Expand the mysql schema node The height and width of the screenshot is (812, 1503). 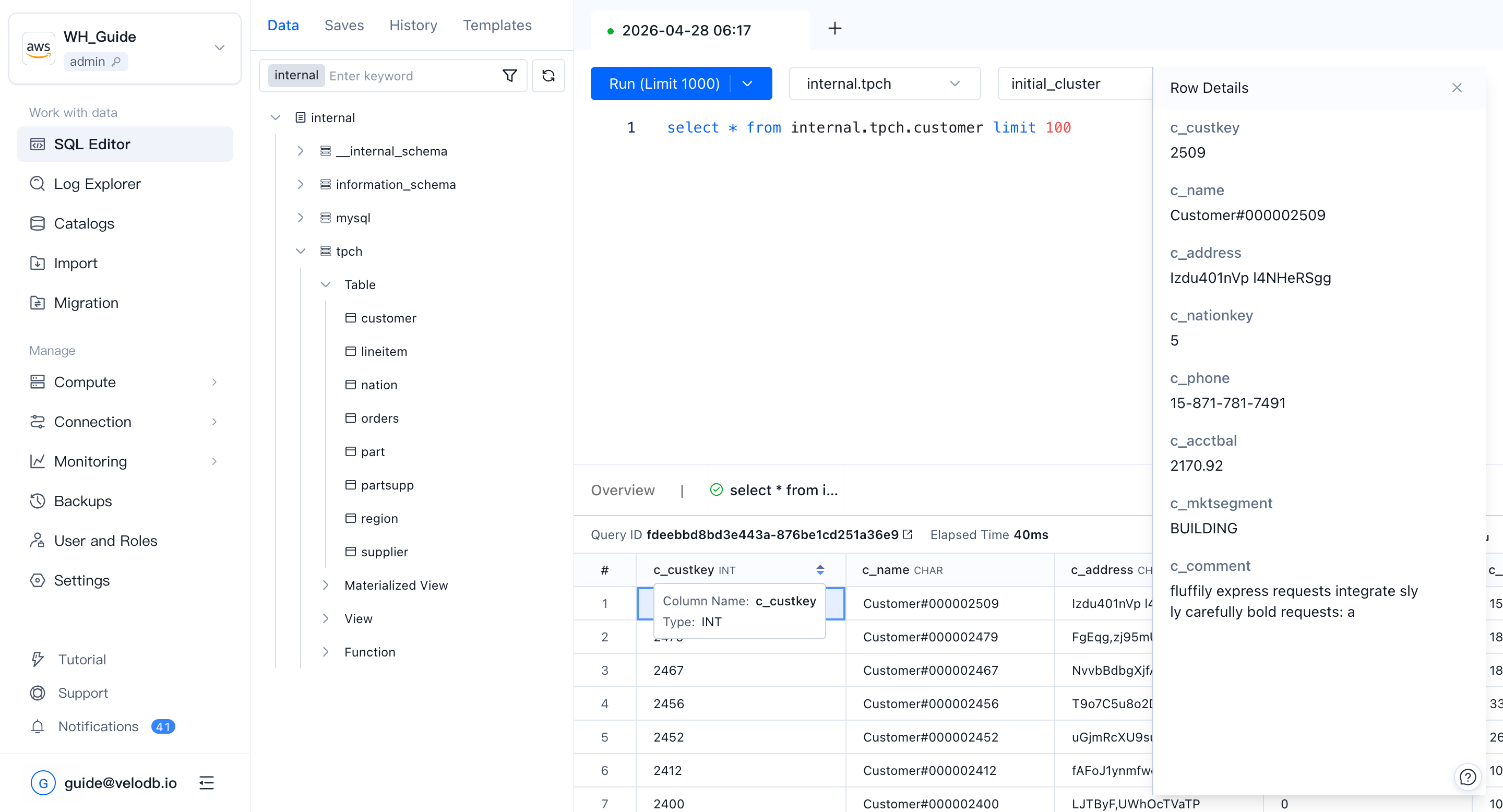pos(301,218)
